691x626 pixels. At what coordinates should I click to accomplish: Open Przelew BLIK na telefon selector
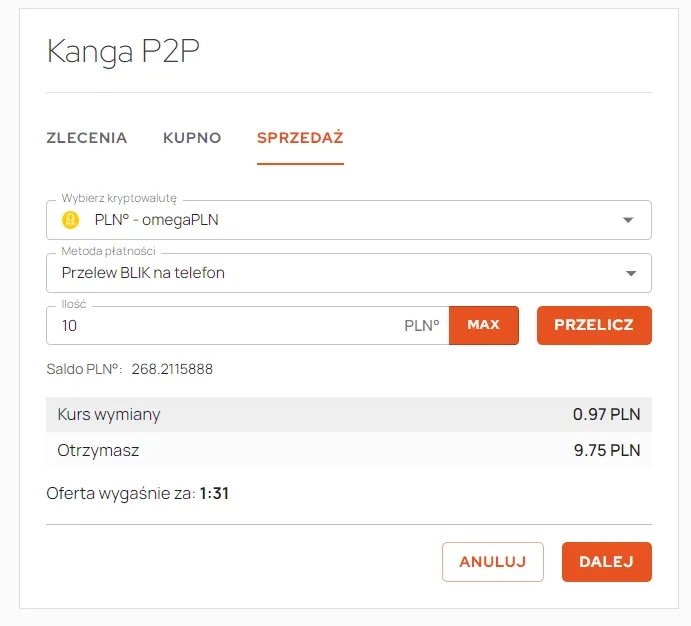349,273
